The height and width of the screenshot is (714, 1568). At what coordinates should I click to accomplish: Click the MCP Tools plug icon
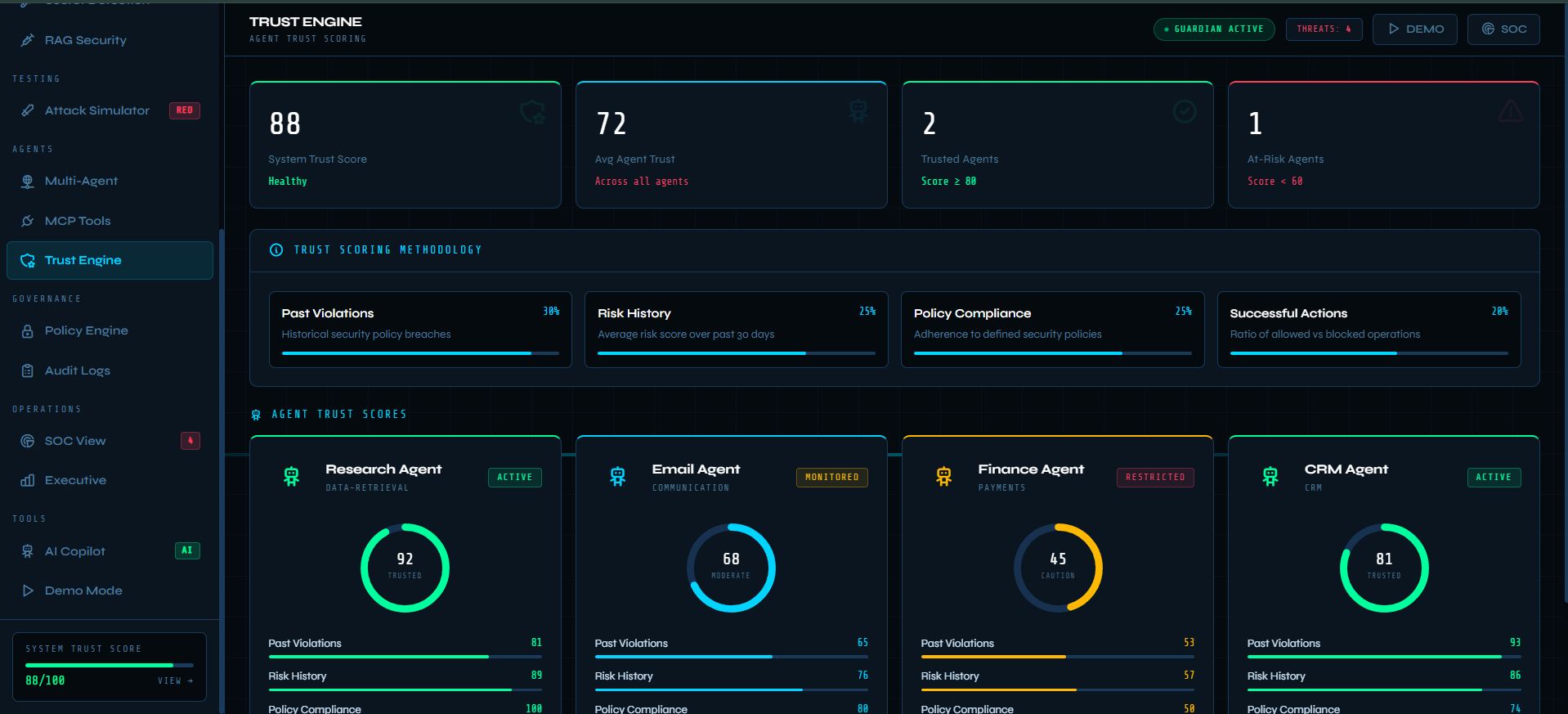pyautogui.click(x=28, y=221)
